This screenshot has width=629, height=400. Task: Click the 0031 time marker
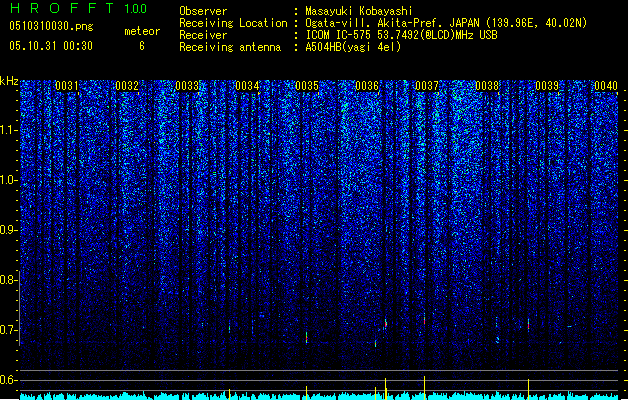tap(67, 86)
